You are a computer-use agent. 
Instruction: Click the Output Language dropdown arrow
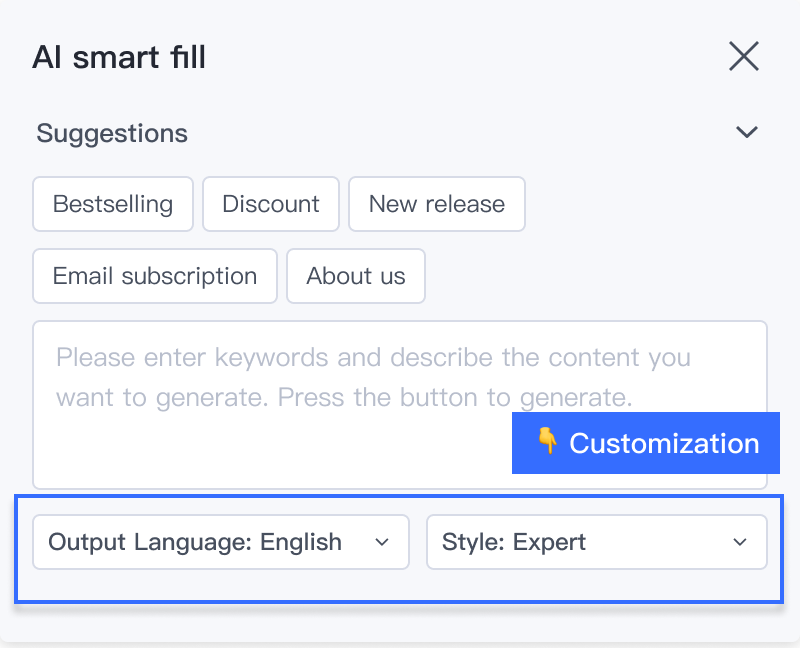[x=381, y=542]
